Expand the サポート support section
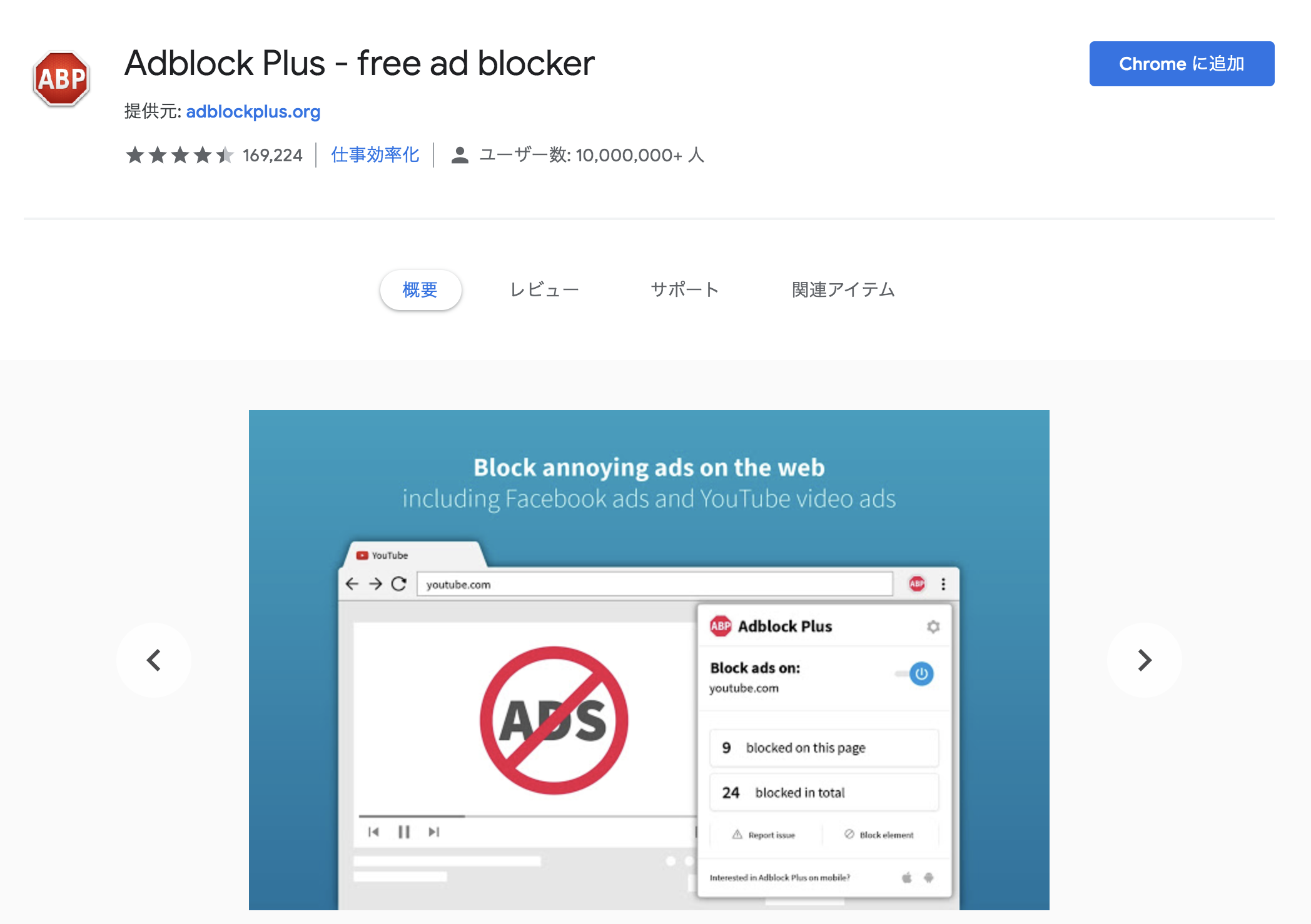This screenshot has height=924, width=1311. coord(683,291)
